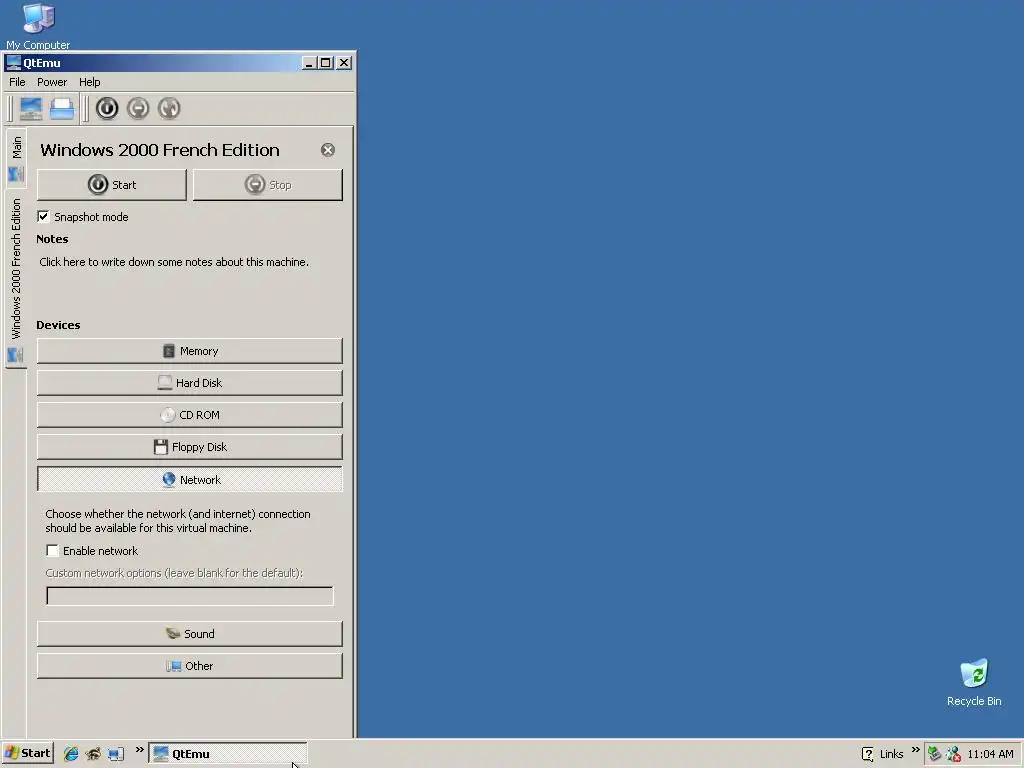Expand the Sound device section
Viewport: 1024px width, 768px height.
point(189,633)
